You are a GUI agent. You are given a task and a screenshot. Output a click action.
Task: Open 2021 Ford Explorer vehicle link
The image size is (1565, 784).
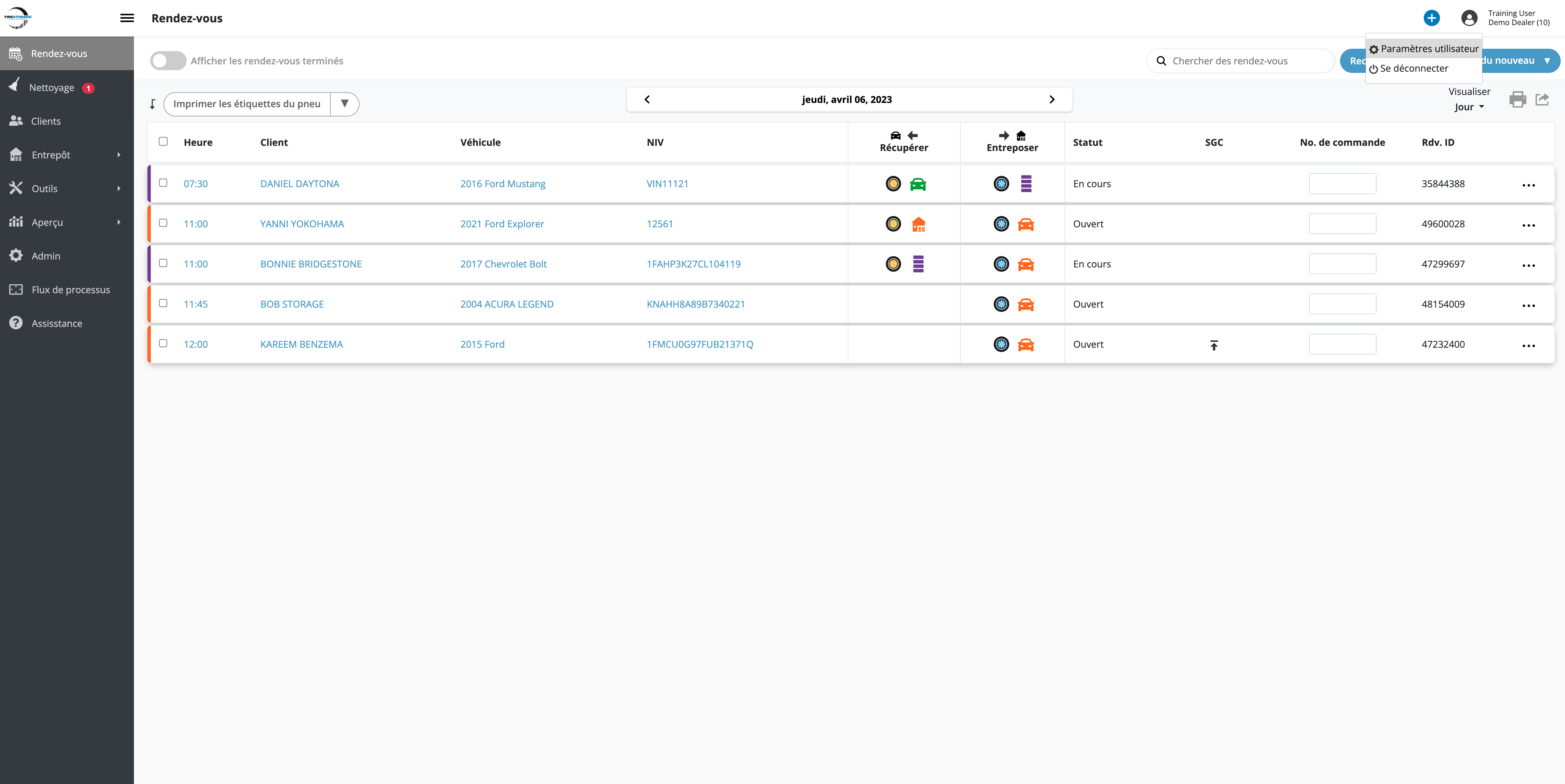pos(502,224)
